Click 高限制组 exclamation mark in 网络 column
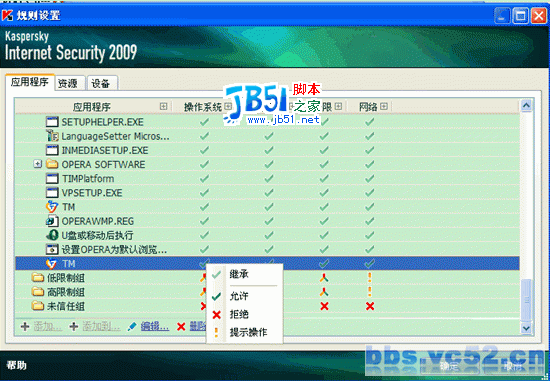The width and height of the screenshot is (550, 381). coord(369,292)
